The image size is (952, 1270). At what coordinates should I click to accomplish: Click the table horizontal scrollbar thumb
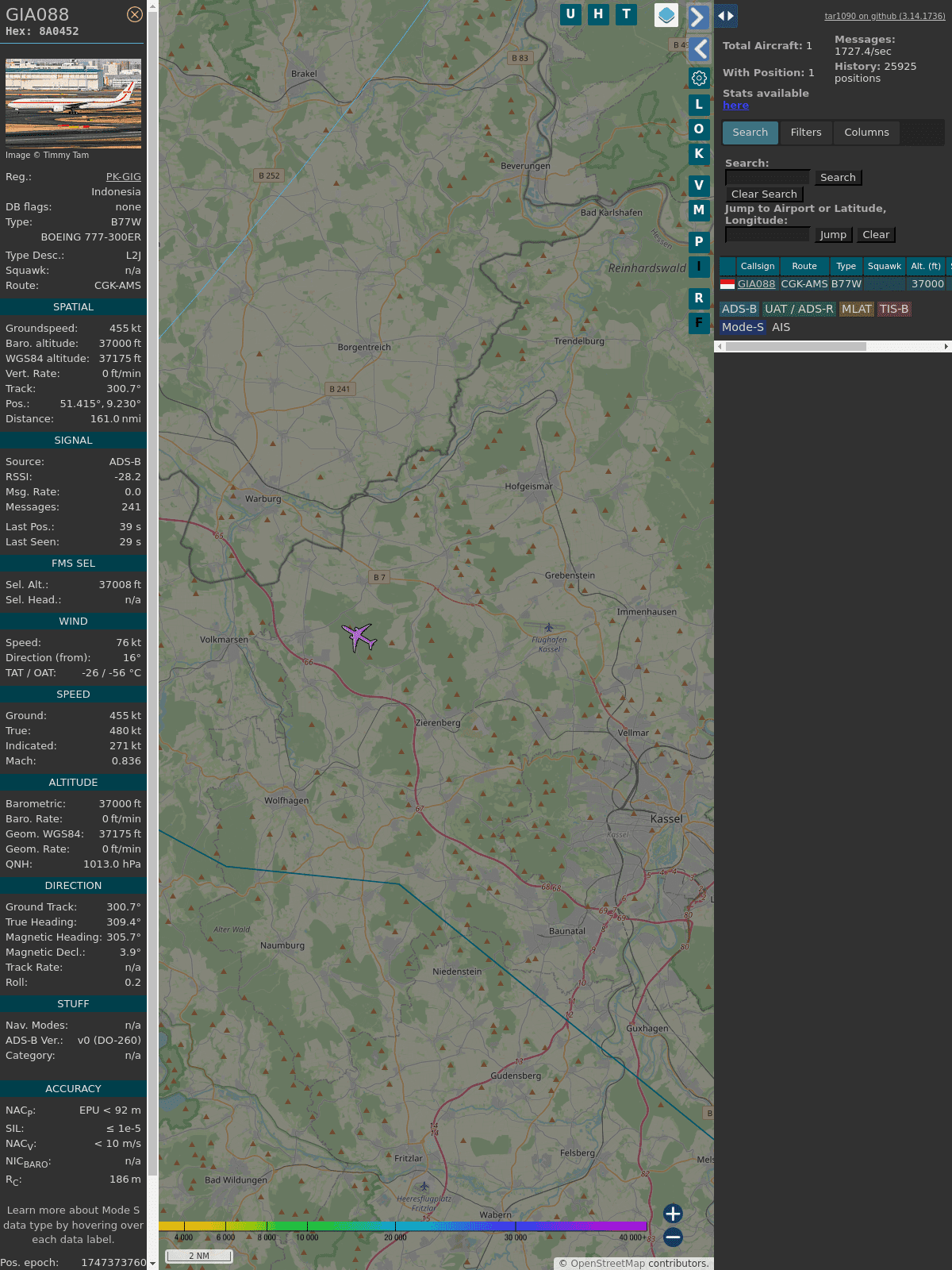point(796,346)
